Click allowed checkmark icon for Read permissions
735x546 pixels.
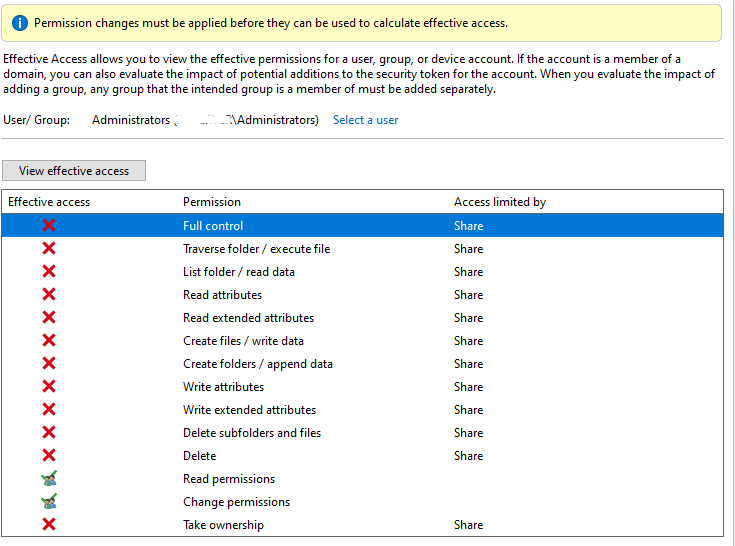pyautogui.click(x=49, y=479)
